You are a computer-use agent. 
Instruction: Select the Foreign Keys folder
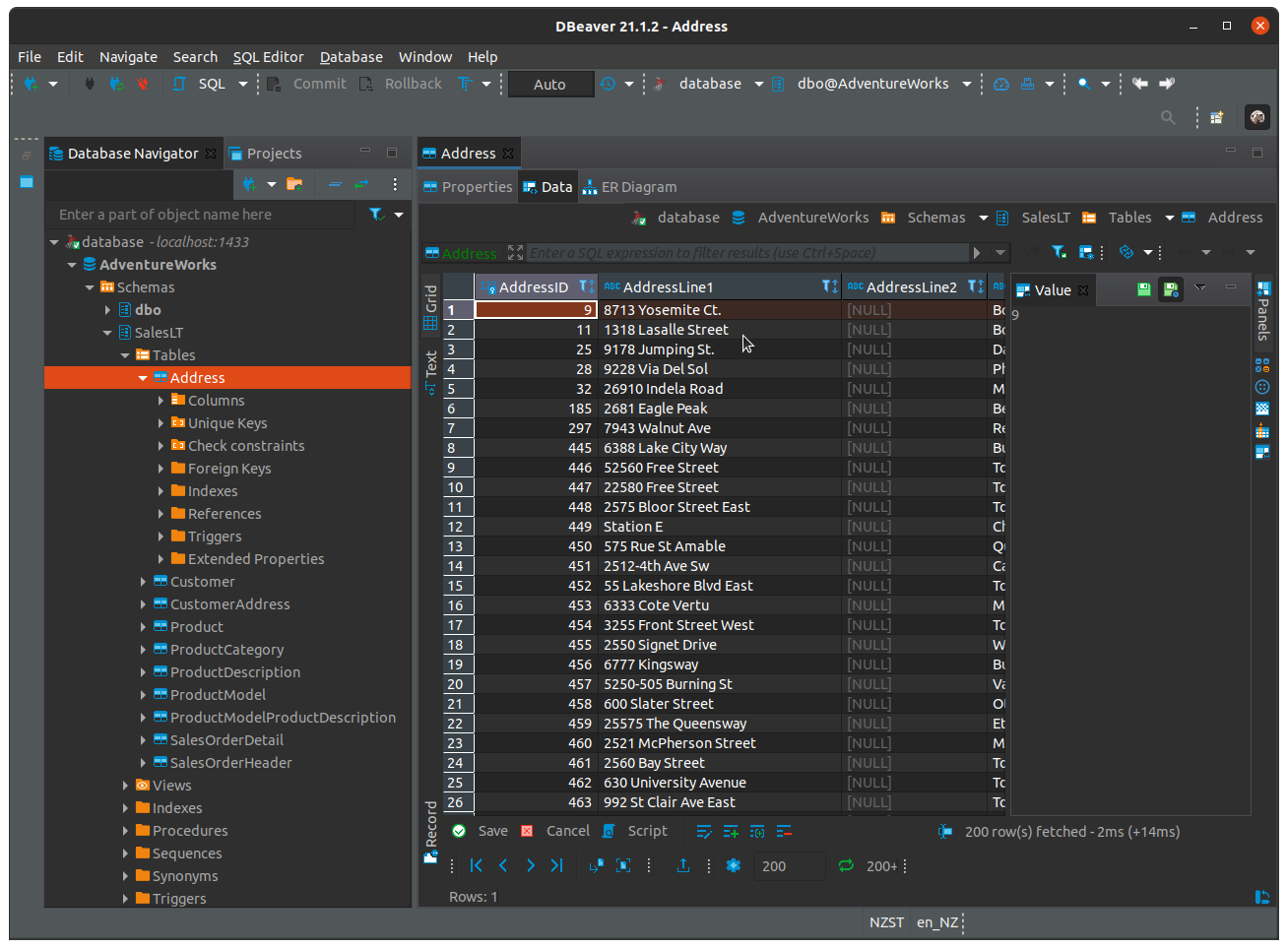pos(229,469)
